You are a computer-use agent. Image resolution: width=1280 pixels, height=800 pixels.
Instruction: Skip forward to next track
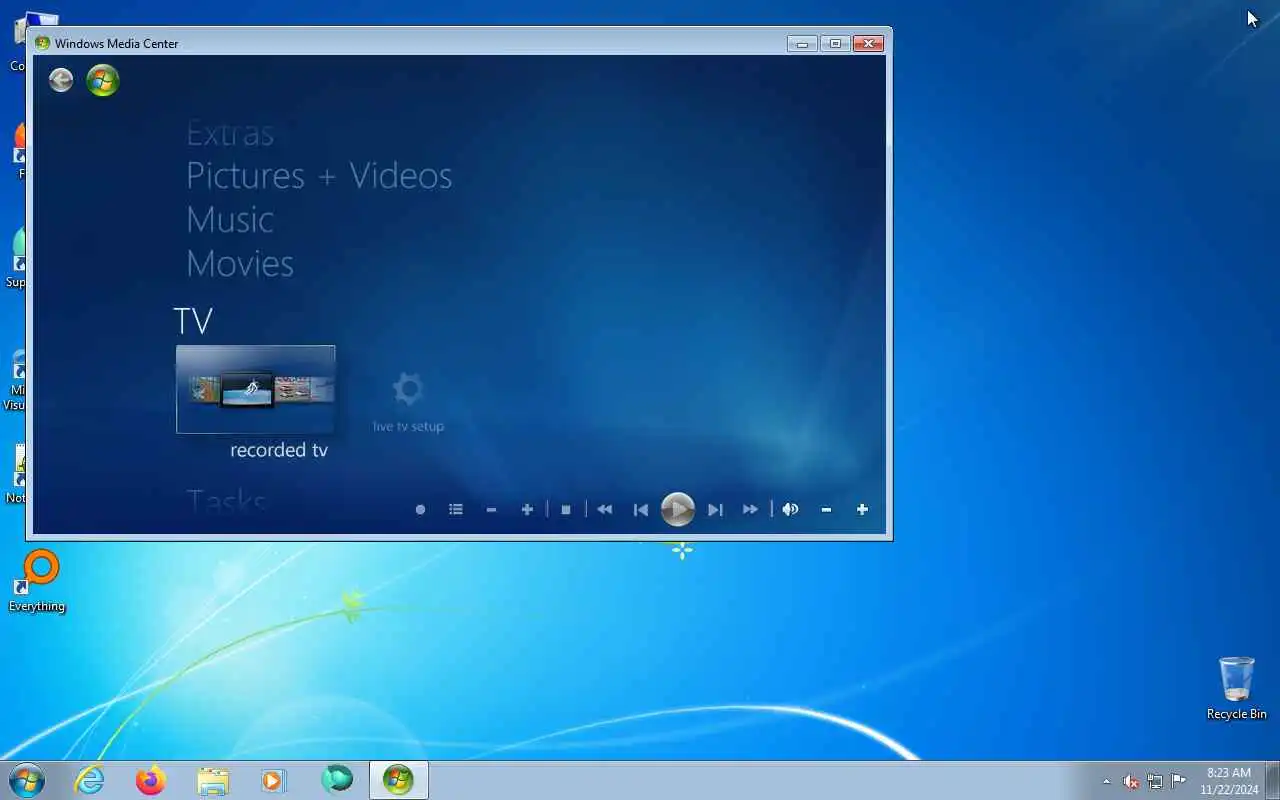pyautogui.click(x=715, y=509)
